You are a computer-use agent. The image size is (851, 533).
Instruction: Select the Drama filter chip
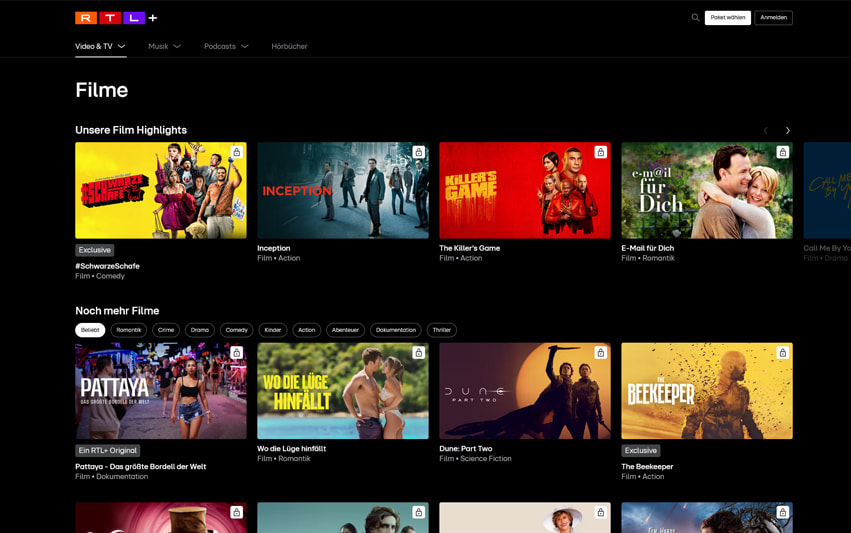point(200,330)
